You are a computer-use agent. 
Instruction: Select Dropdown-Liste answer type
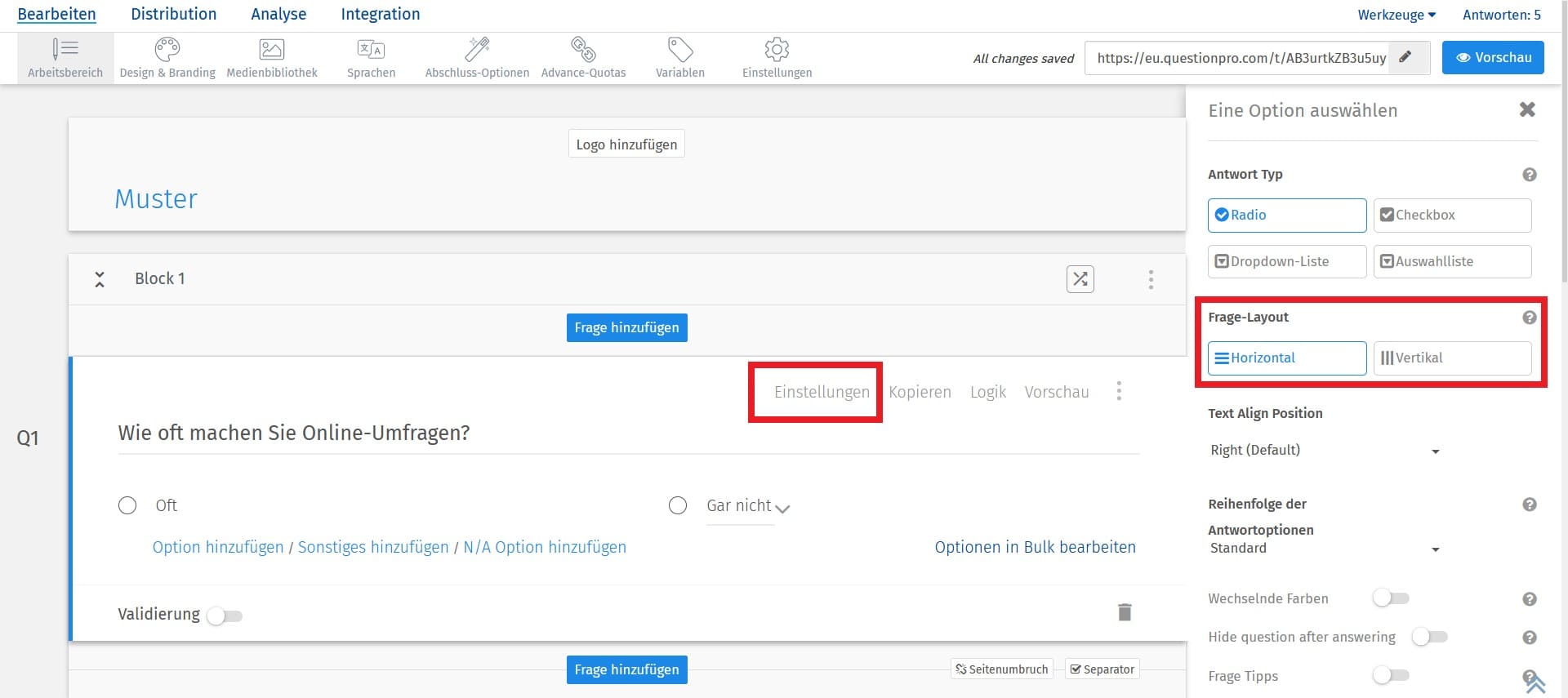pos(1287,262)
